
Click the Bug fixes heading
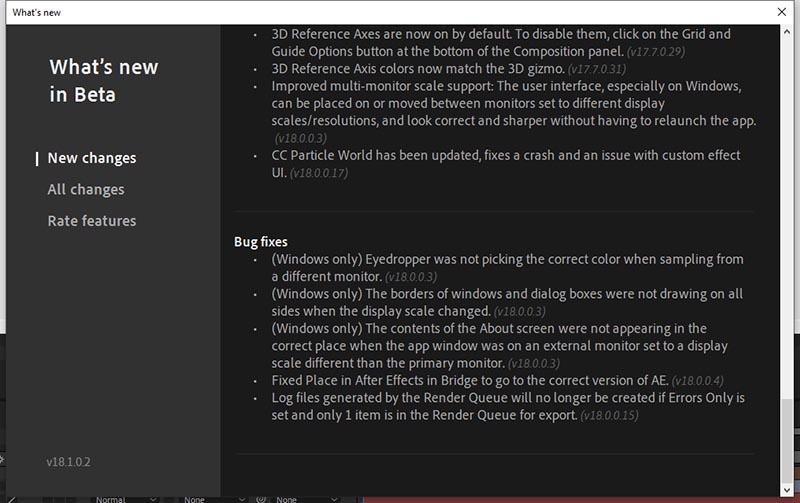(x=261, y=242)
